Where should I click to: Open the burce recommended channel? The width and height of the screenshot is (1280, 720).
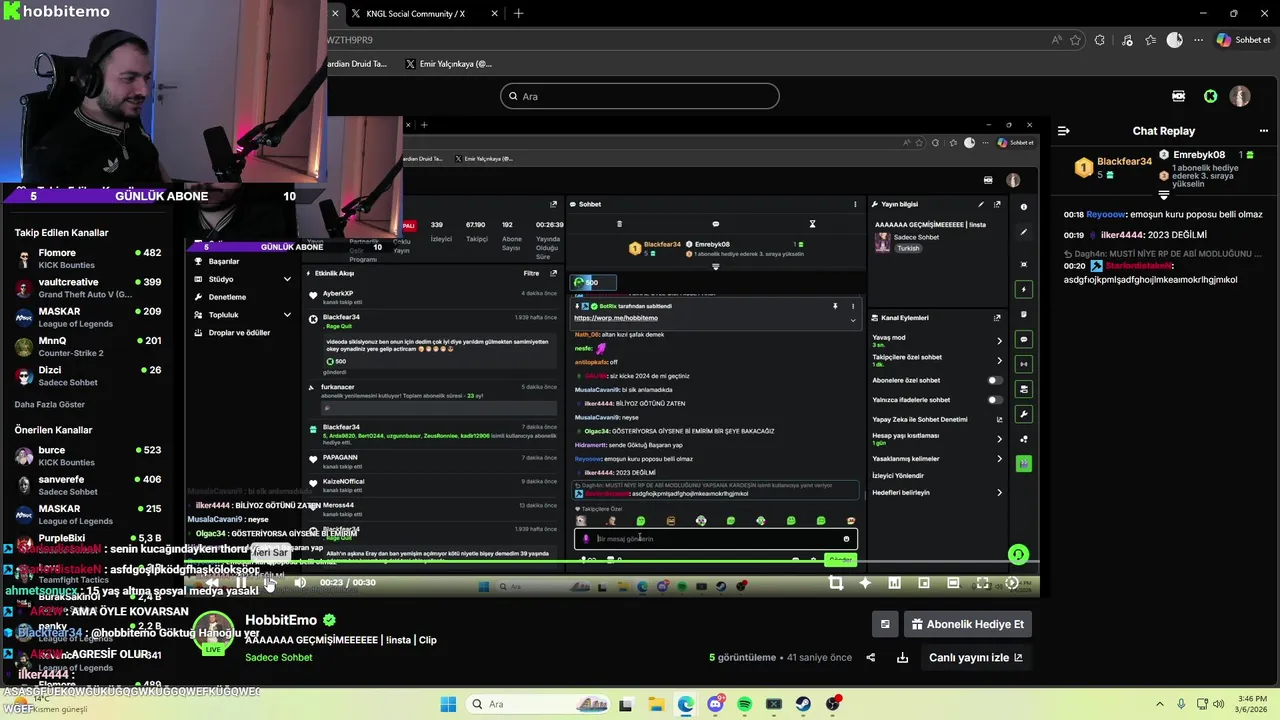point(88,456)
